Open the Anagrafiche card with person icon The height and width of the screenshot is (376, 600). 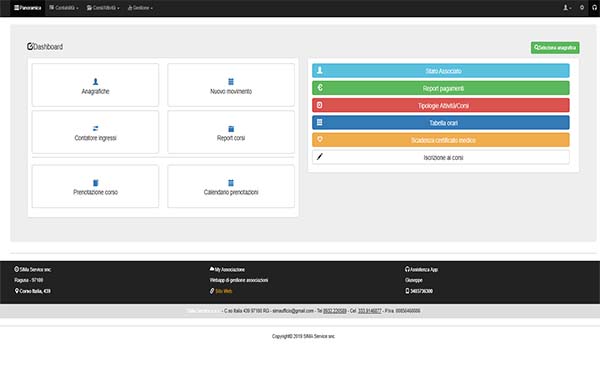pos(95,85)
